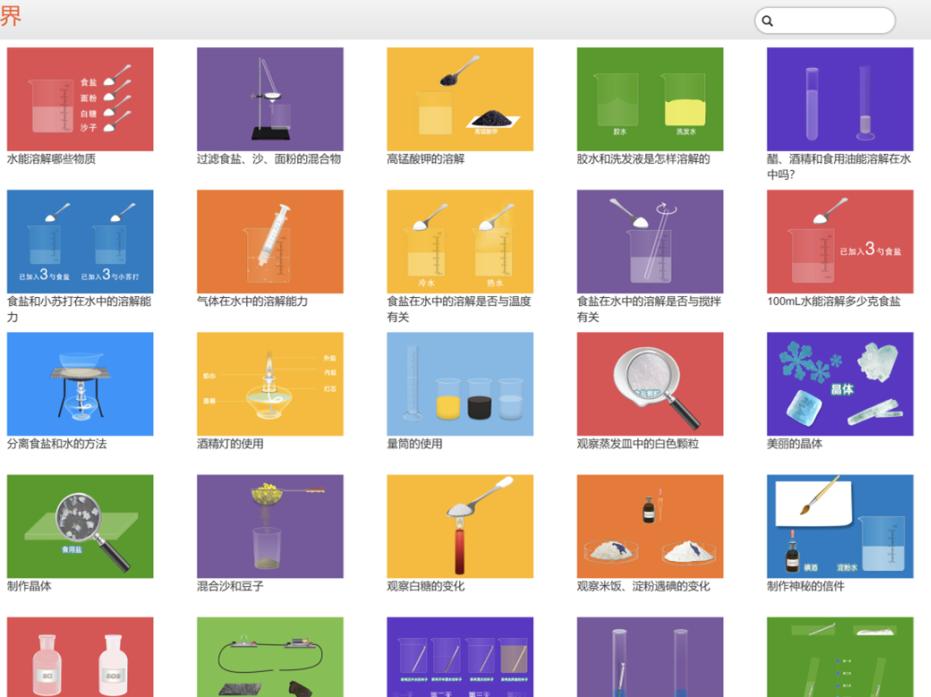931x697 pixels.
Task: Click the 混合沙和豆子 title link
Action: 230,586
